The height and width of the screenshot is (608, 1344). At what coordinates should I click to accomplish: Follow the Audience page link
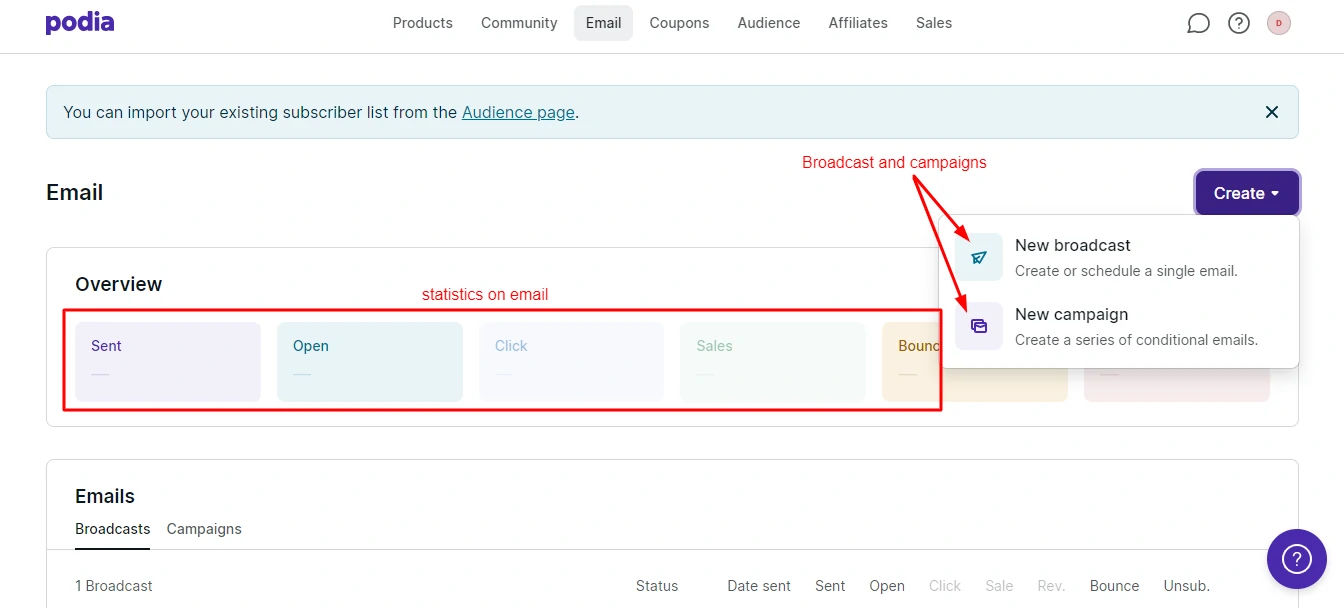(x=518, y=112)
